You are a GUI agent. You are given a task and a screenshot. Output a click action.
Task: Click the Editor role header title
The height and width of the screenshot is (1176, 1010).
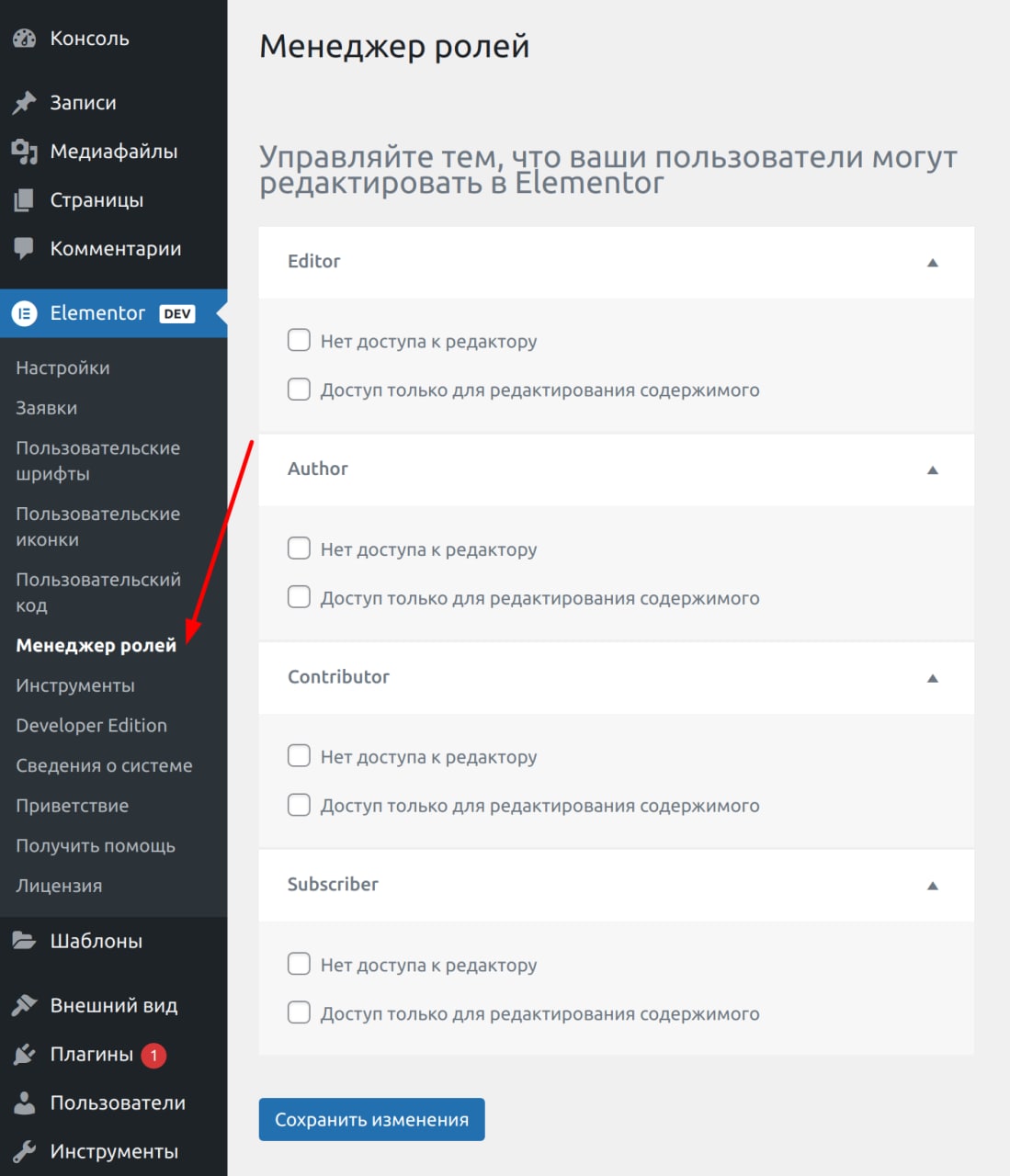click(314, 262)
